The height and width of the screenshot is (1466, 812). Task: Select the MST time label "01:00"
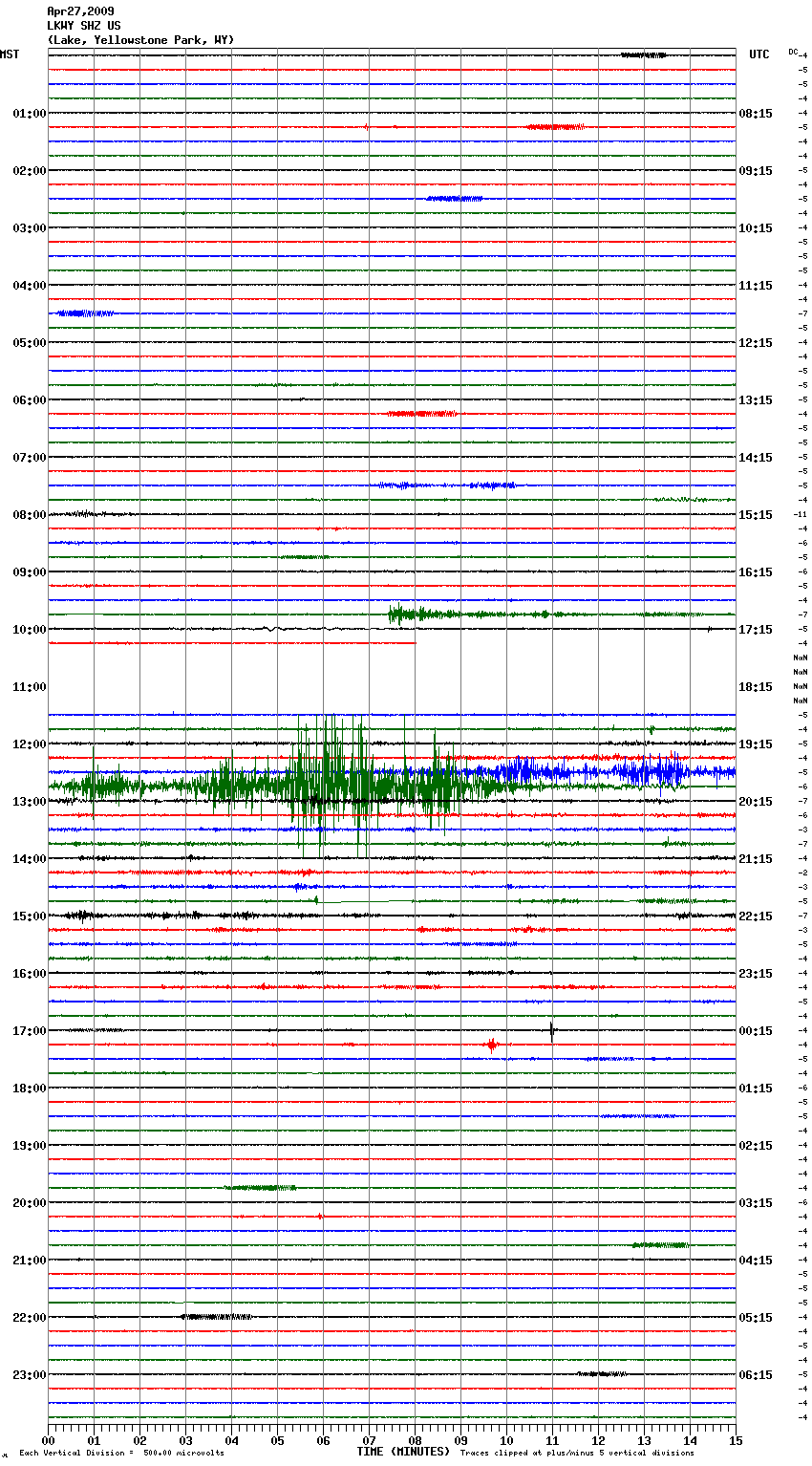30,114
